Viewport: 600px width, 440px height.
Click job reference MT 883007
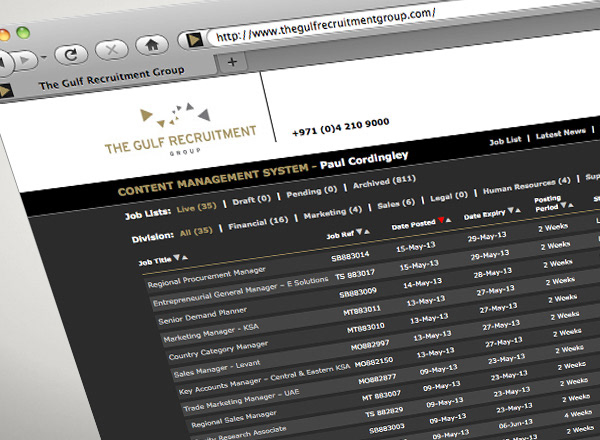click(382, 395)
